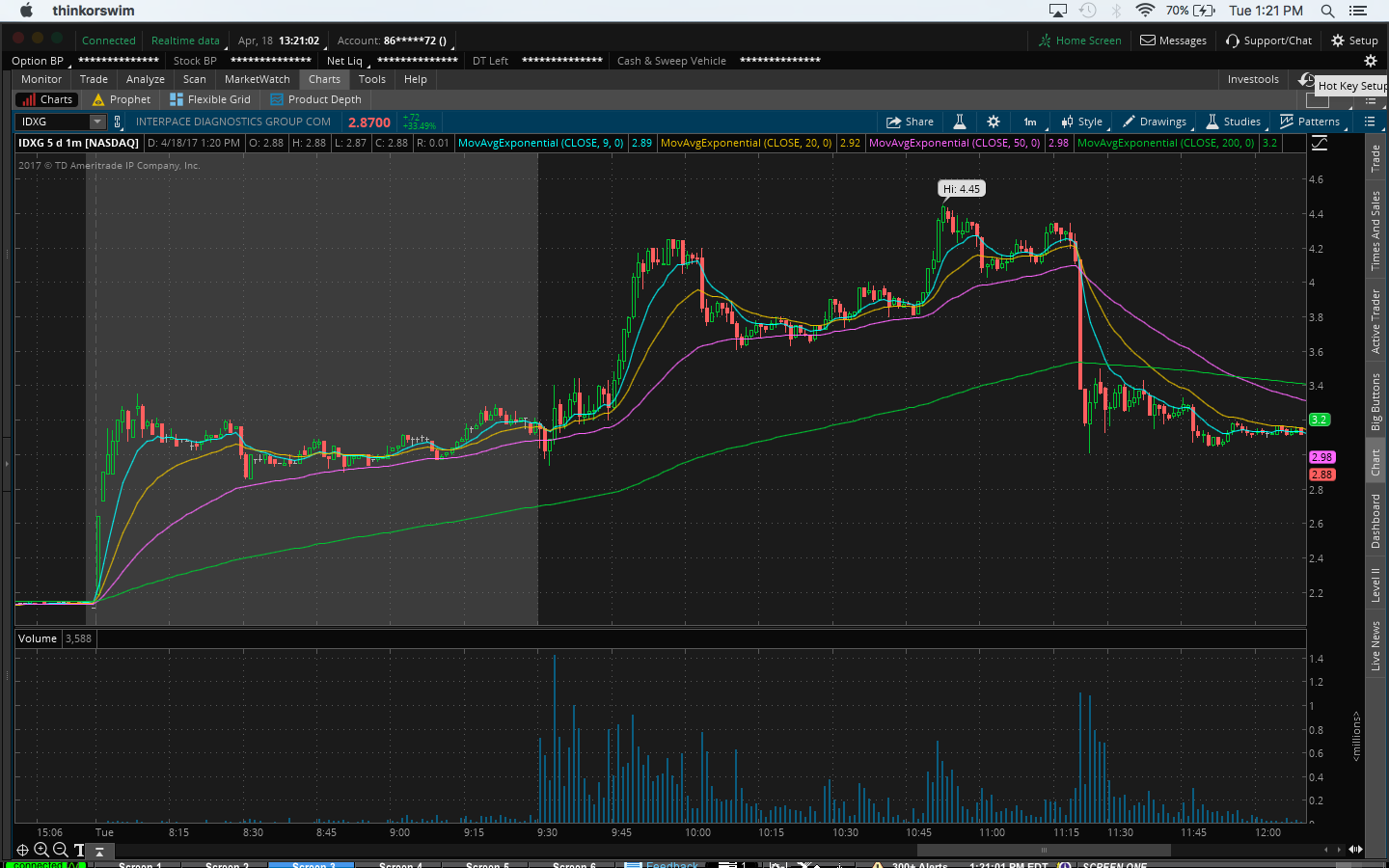Open the Drawings menu
This screenshot has height=868, width=1389.
pos(1155,122)
